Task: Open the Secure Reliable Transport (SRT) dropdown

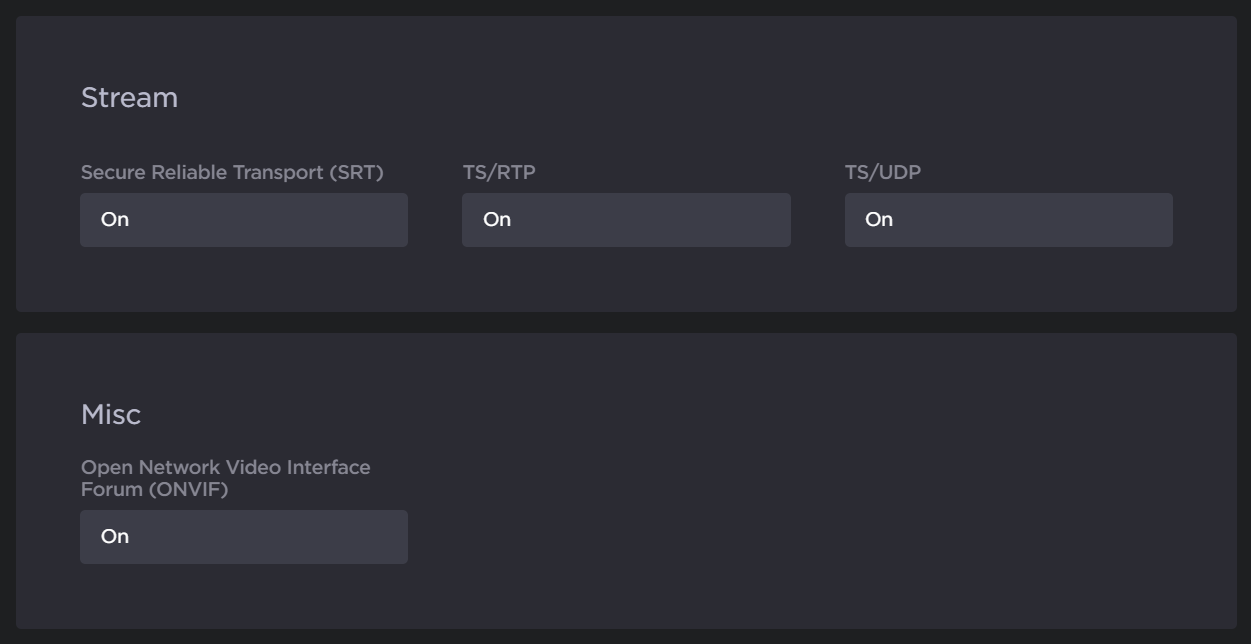Action: (243, 220)
